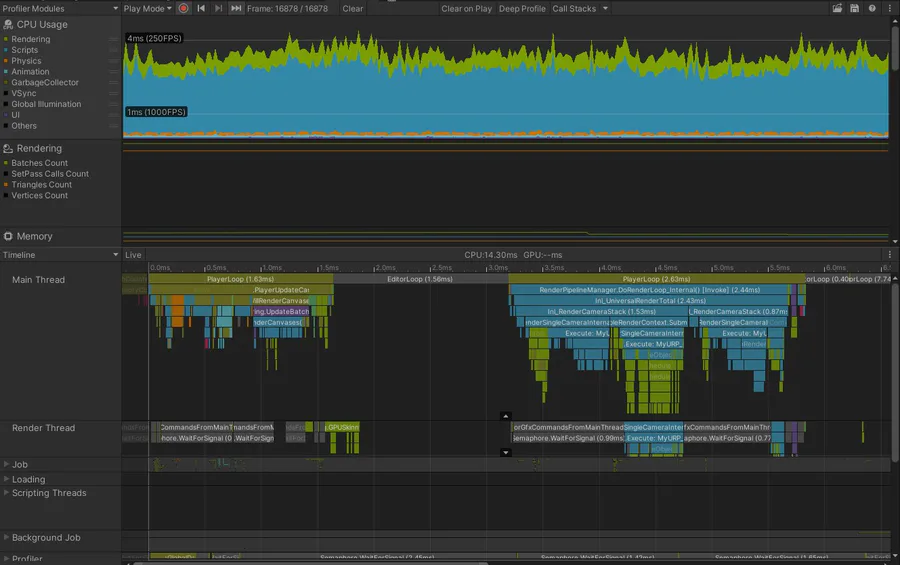This screenshot has width=900, height=565.
Task: Expand the Scripting Threads group
Action: tap(6, 493)
